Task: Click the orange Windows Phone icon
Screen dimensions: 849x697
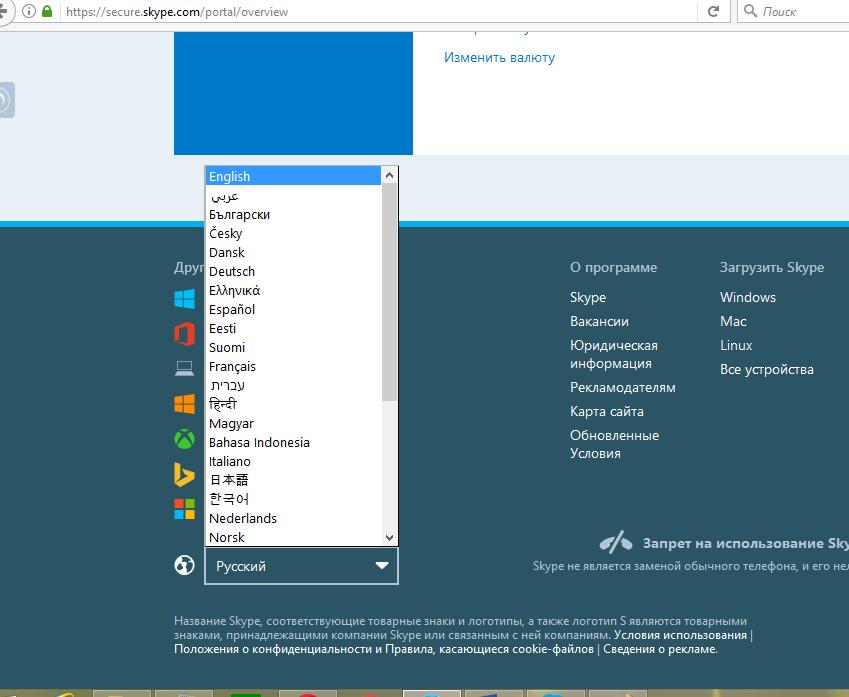Action: (x=184, y=404)
